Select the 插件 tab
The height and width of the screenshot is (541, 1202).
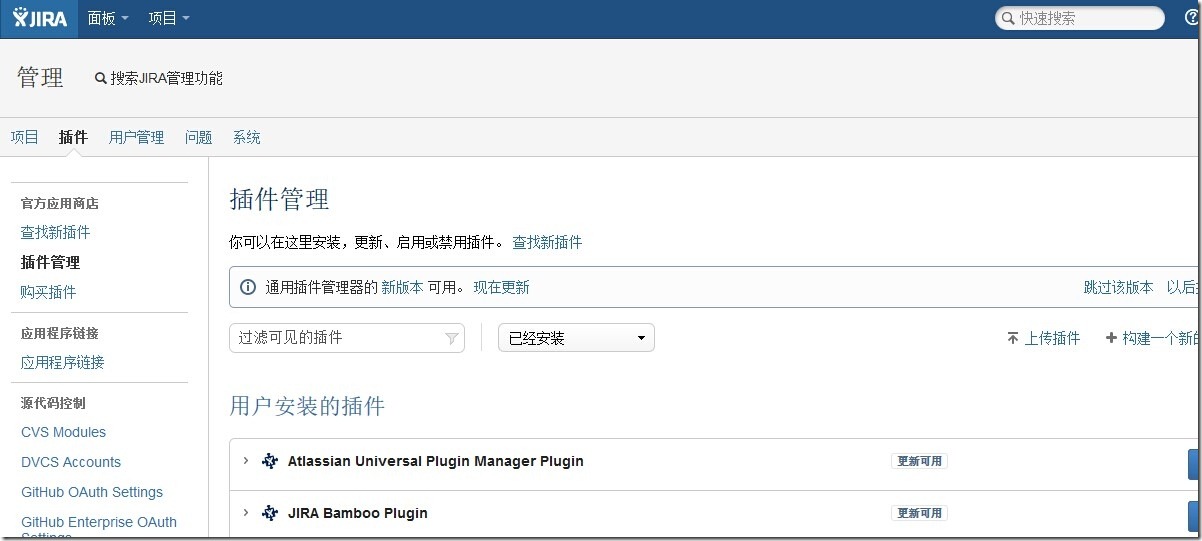73,137
